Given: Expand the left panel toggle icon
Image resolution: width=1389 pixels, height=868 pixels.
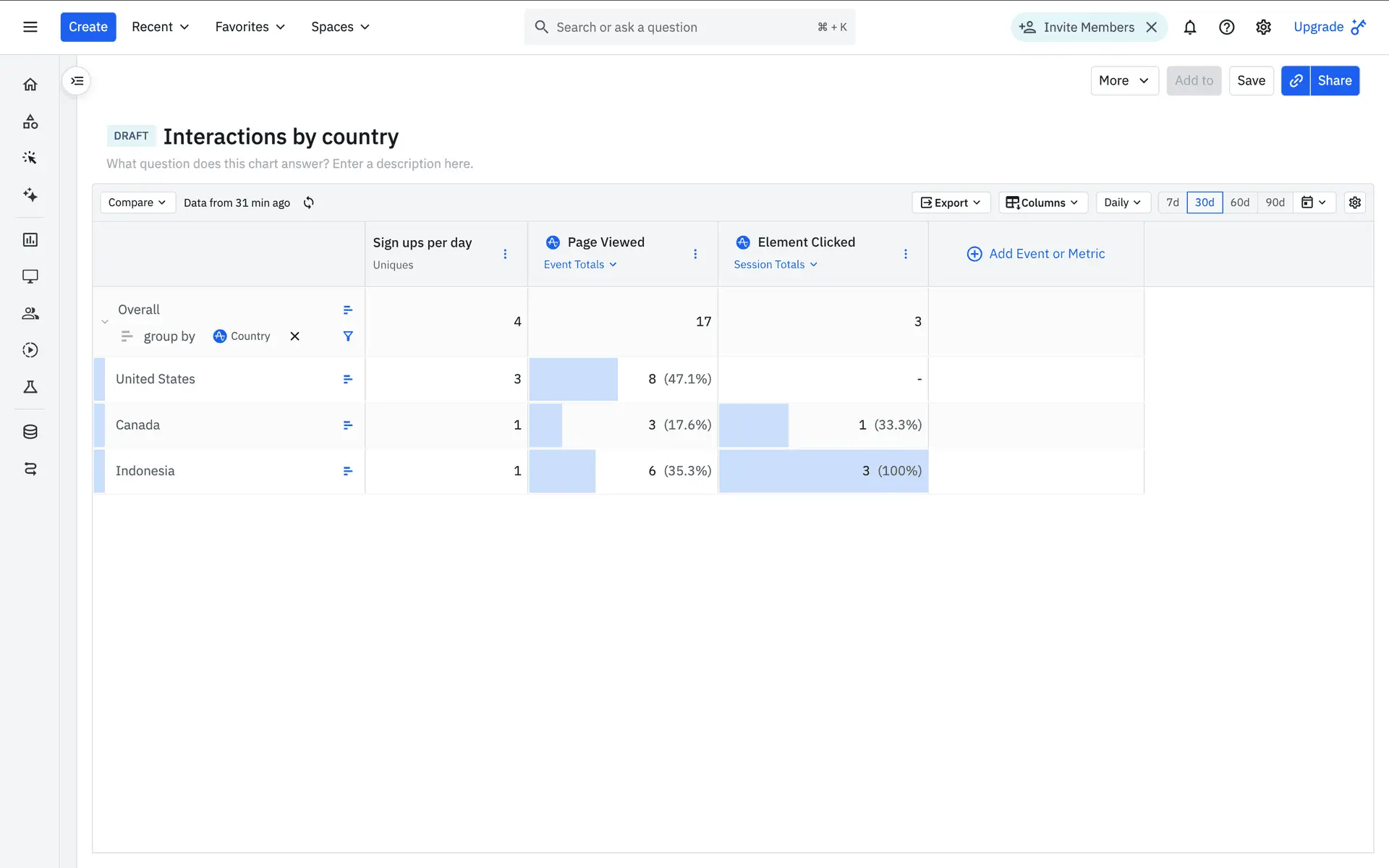Looking at the screenshot, I should coord(77,81).
